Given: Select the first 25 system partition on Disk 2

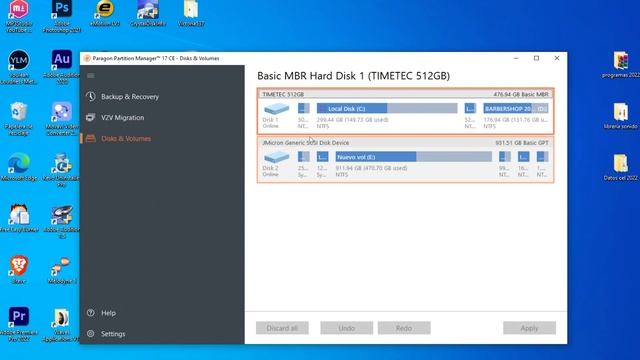Looking at the screenshot, I should (303, 157).
